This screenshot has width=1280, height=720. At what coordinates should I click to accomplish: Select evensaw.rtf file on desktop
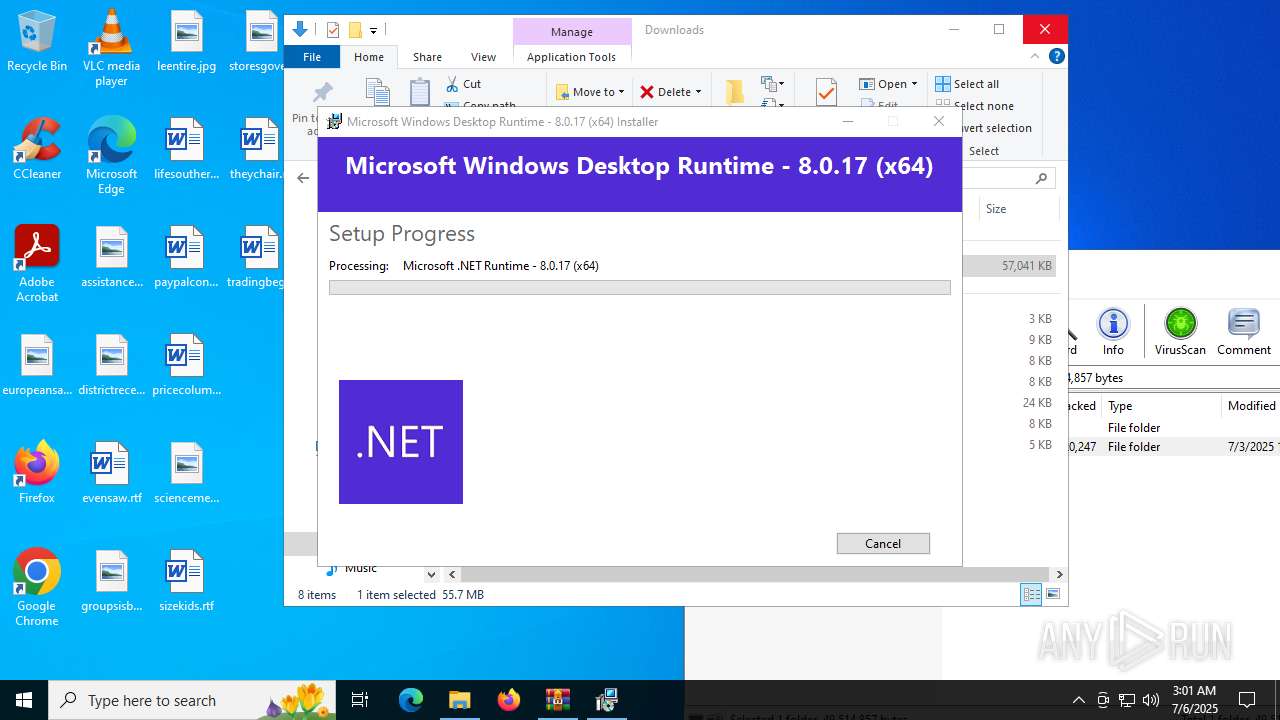111,472
